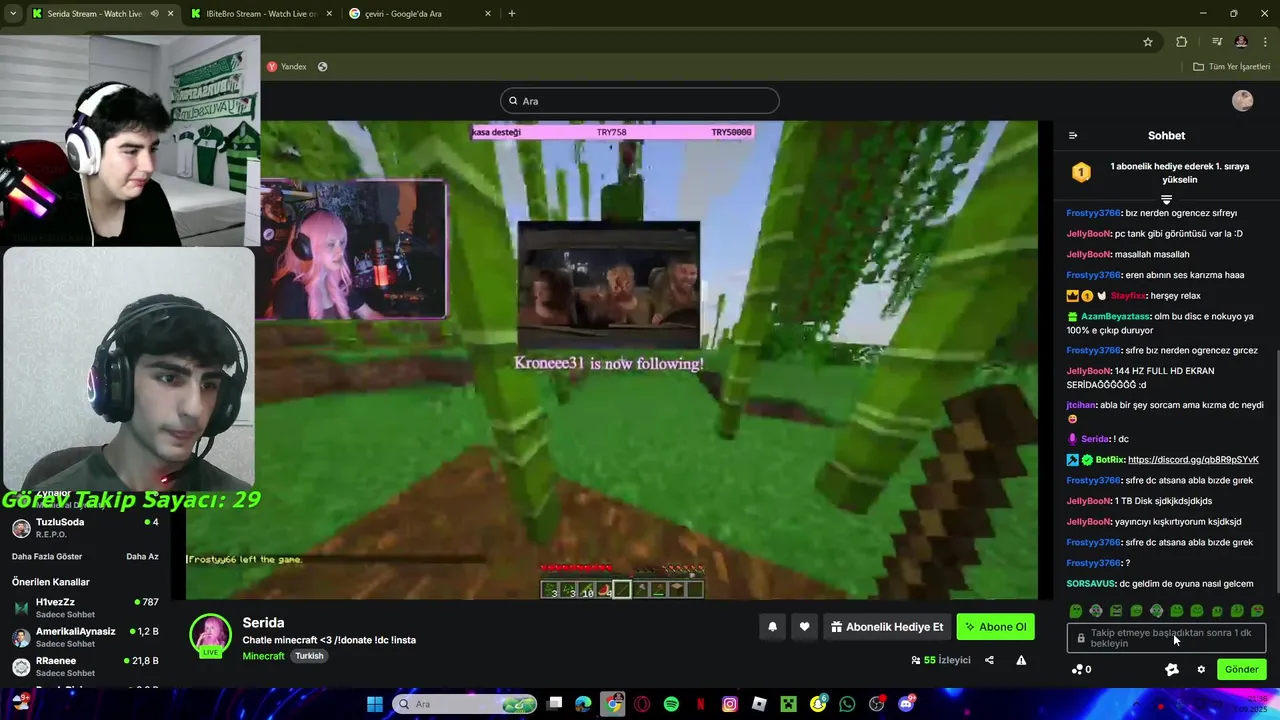The width and height of the screenshot is (1280, 720).
Task: Open channel points counter showing 0
Action: coord(1081,669)
